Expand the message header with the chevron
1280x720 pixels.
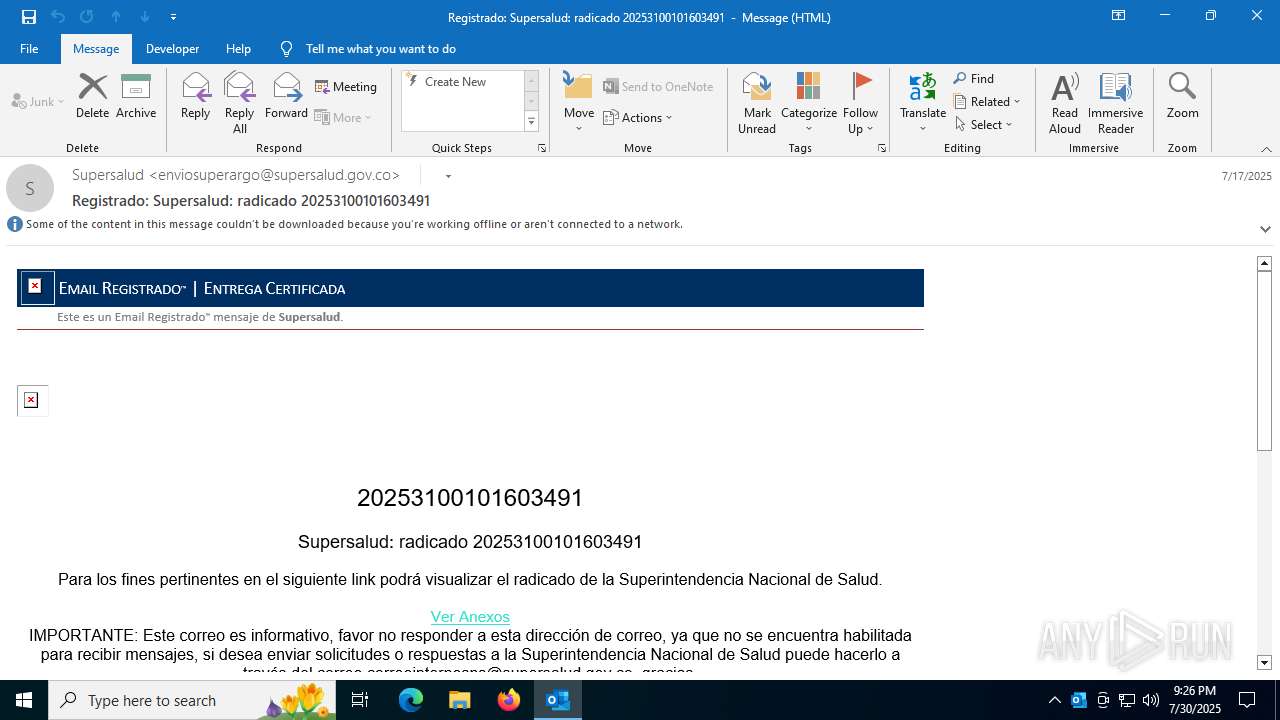1265,229
